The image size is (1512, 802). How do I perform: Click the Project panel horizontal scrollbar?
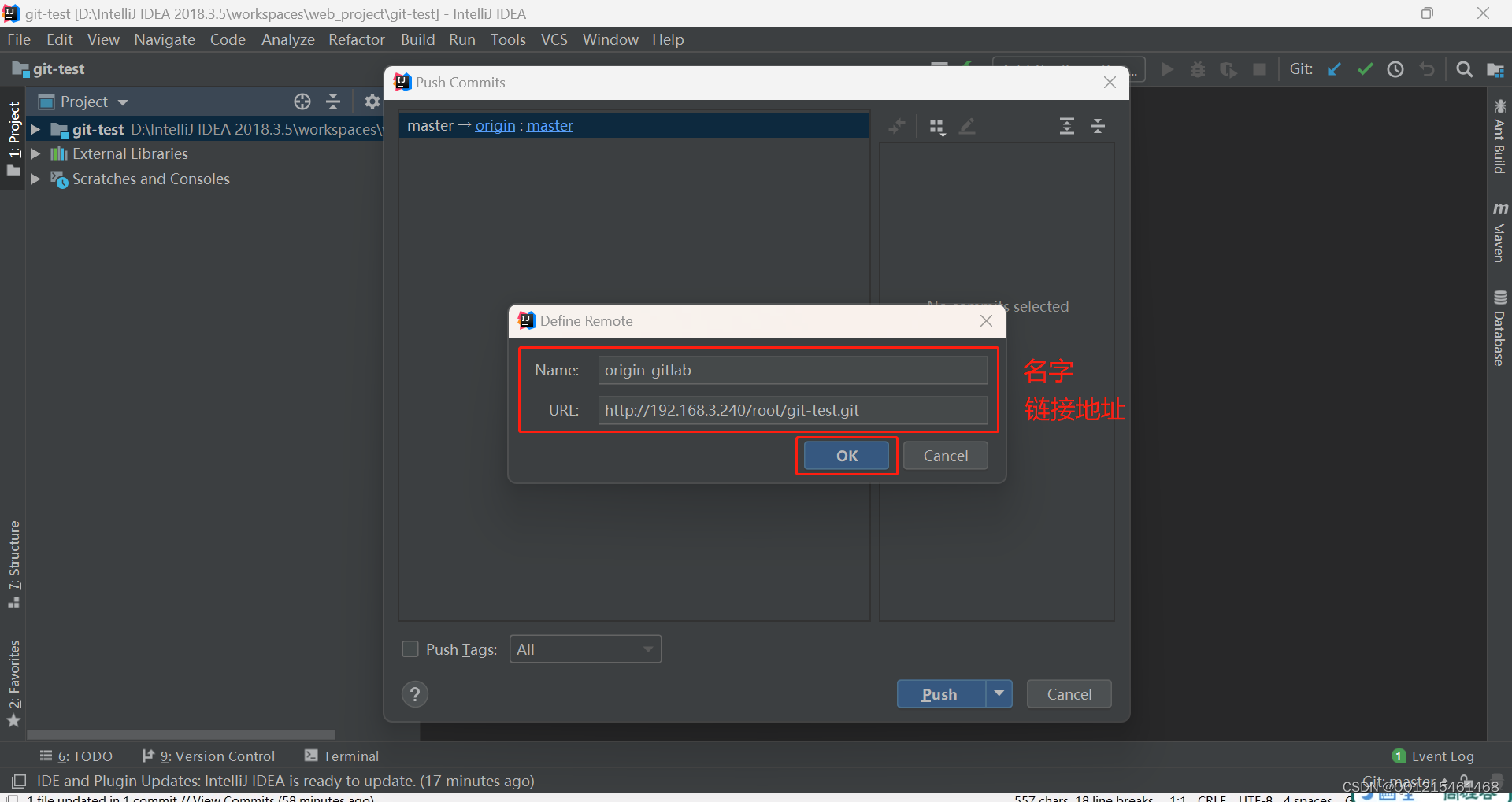(181, 735)
